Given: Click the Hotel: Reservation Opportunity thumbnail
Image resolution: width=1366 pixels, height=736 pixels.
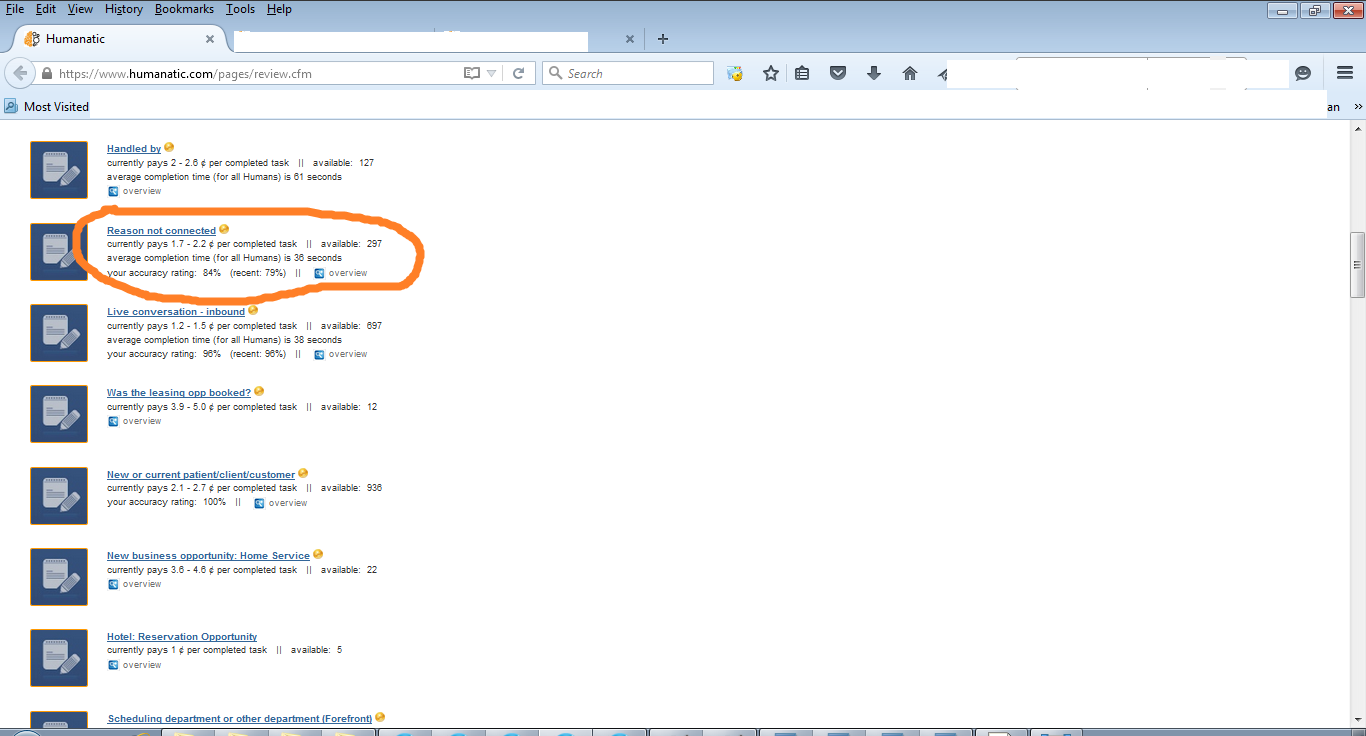Looking at the screenshot, I should pos(59,658).
